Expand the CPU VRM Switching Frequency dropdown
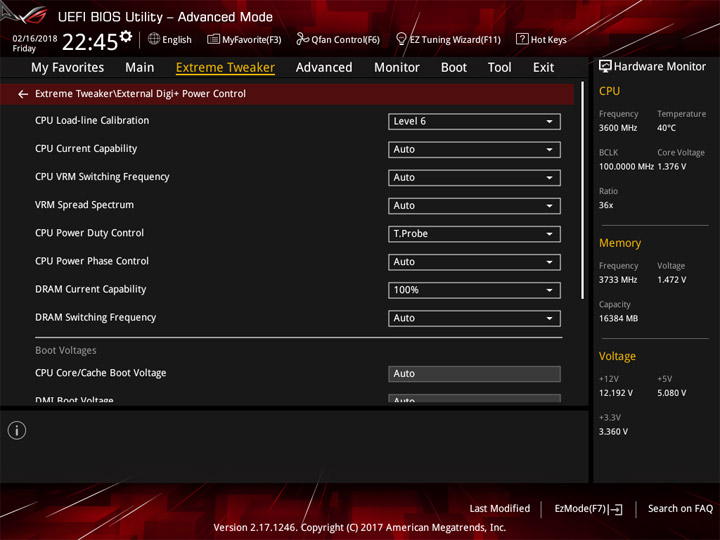 tap(474, 178)
